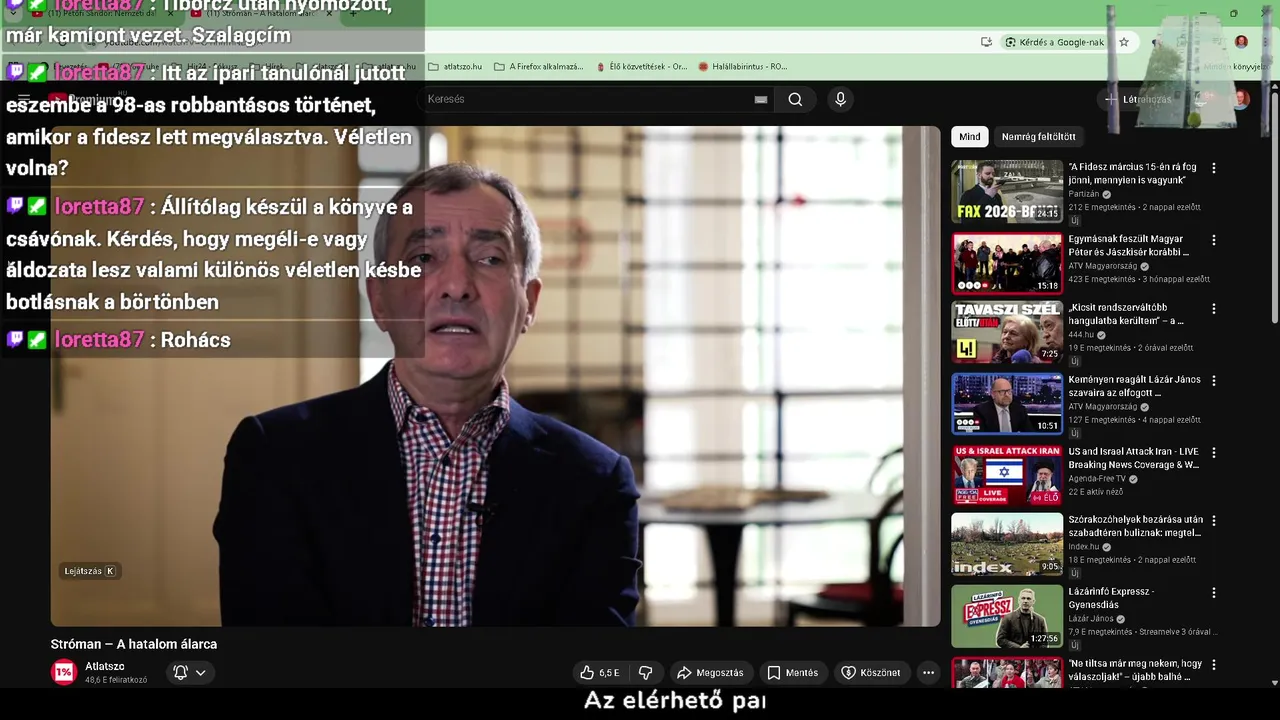
Task: Open the Agenda-Free TV channel name
Action: [x=1097, y=479]
